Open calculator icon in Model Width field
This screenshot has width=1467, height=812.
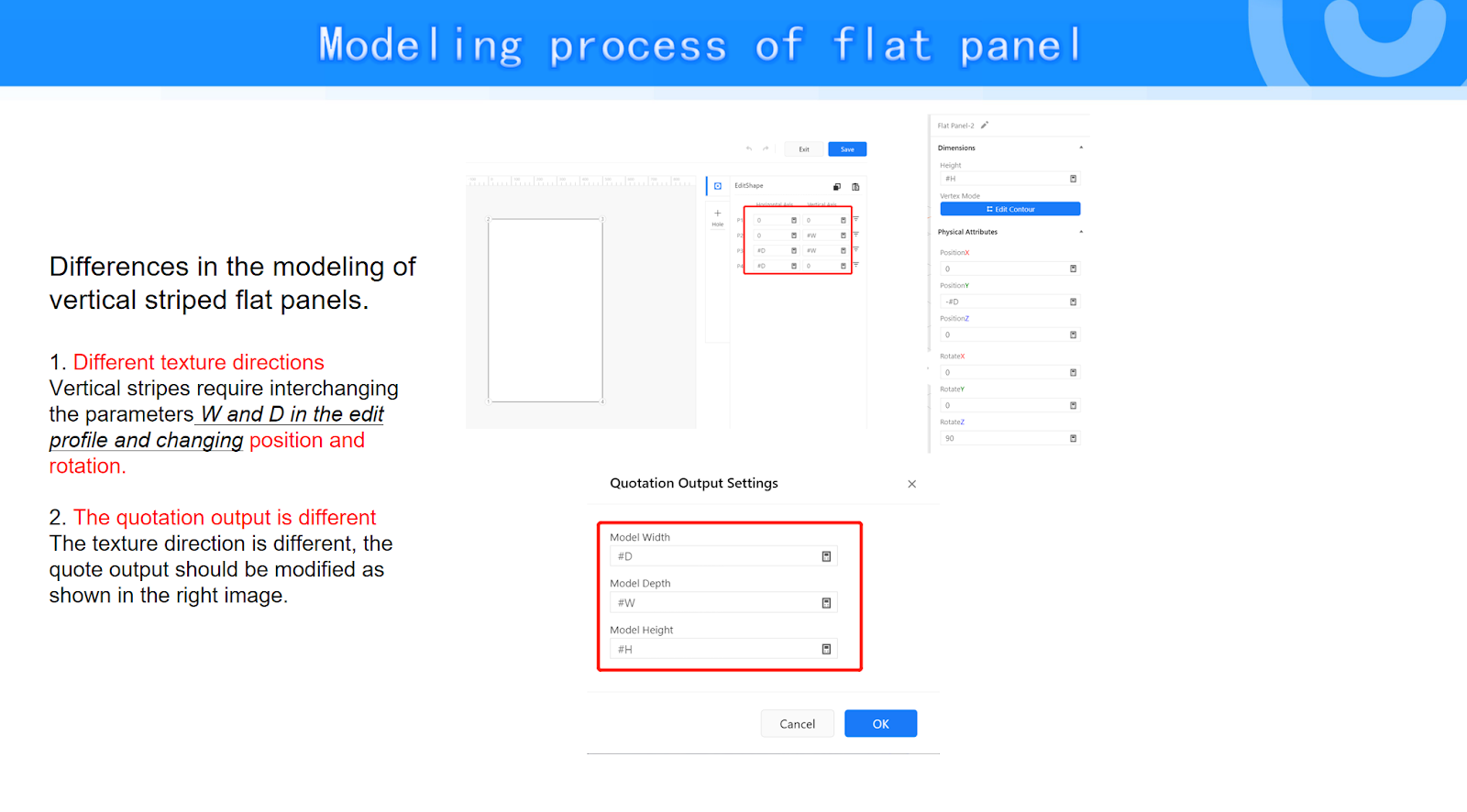[826, 556]
